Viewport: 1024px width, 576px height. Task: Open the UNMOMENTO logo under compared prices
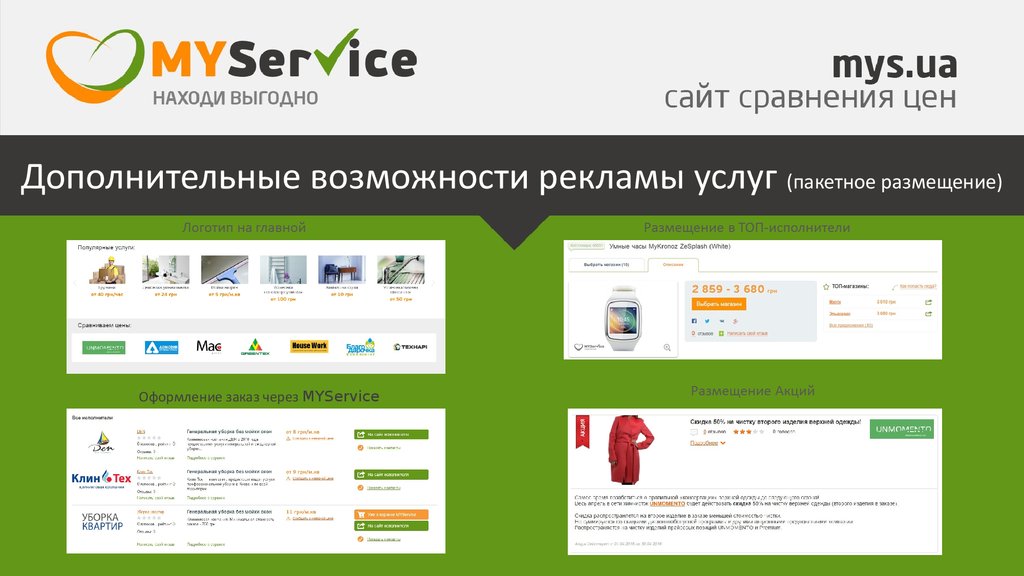(x=104, y=347)
